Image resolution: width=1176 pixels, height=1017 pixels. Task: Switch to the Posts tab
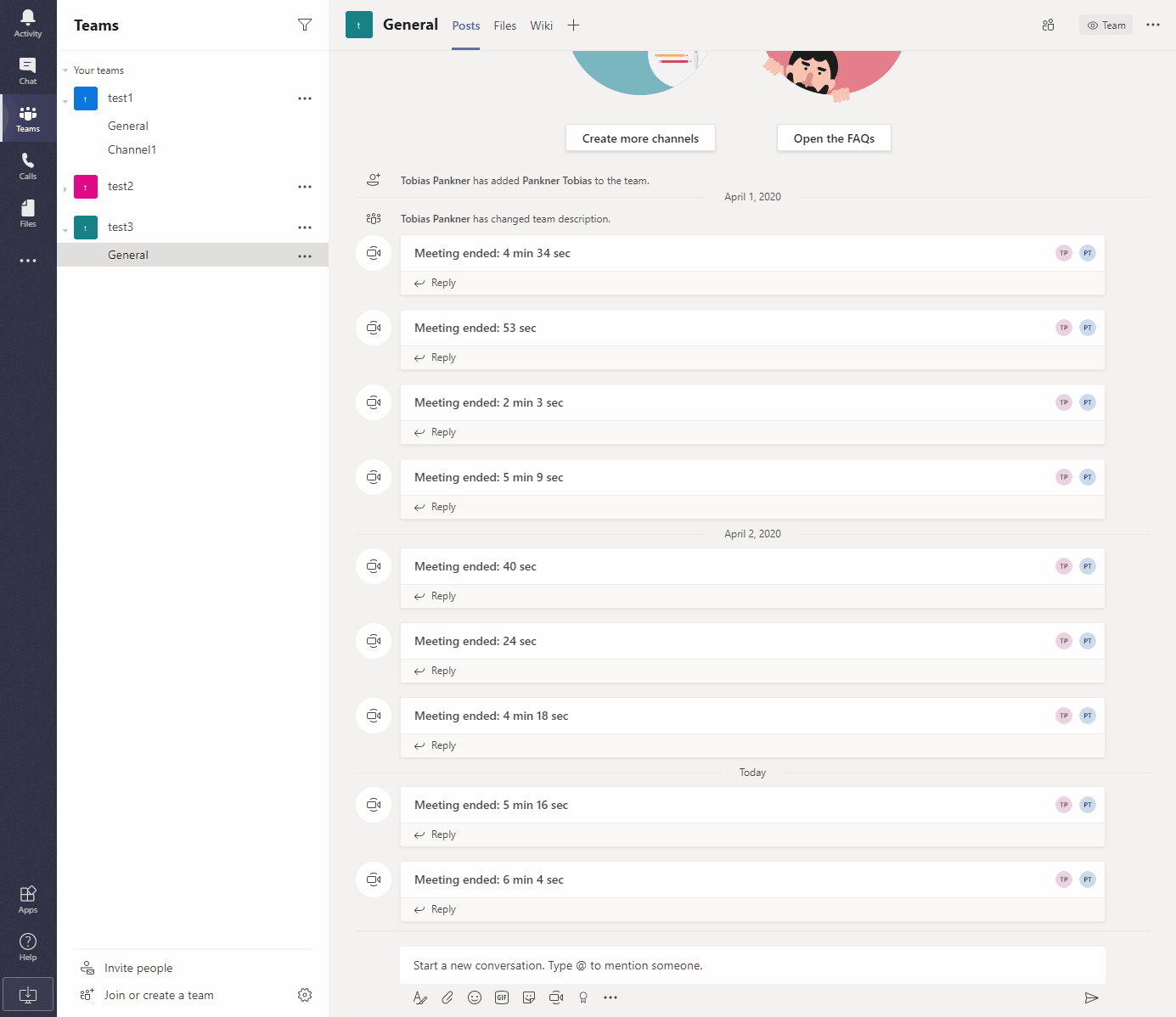point(466,26)
